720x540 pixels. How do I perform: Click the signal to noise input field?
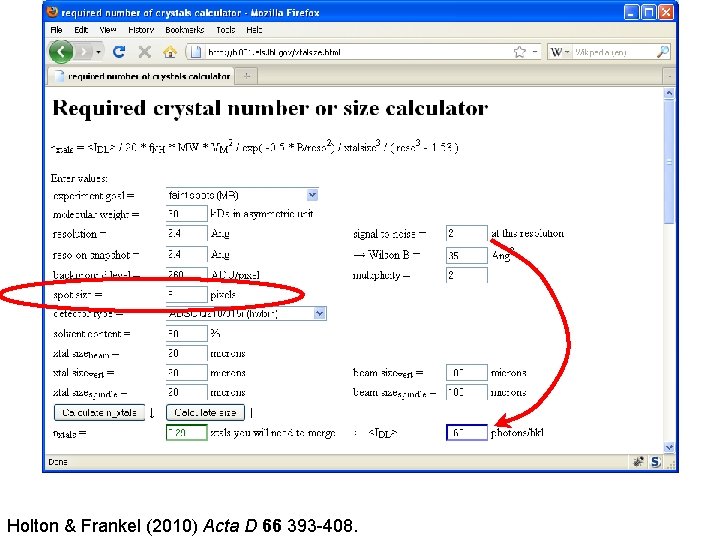click(467, 233)
